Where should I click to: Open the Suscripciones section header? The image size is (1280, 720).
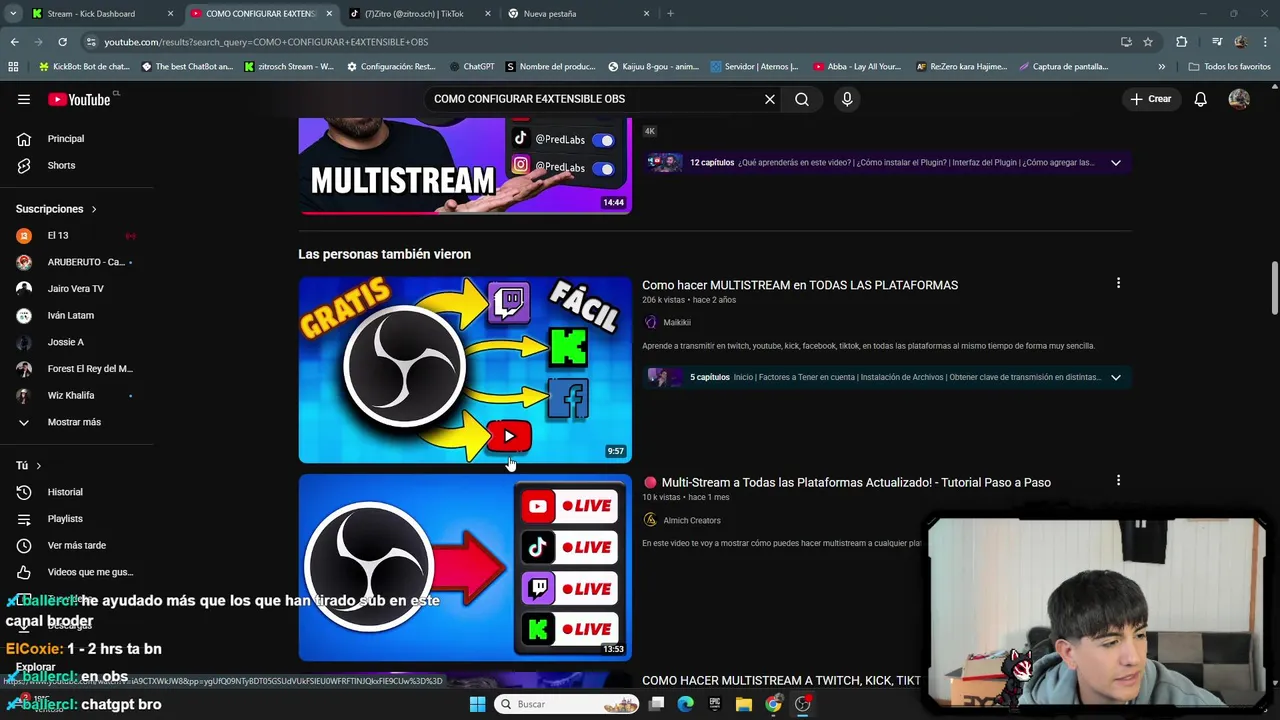pos(56,209)
